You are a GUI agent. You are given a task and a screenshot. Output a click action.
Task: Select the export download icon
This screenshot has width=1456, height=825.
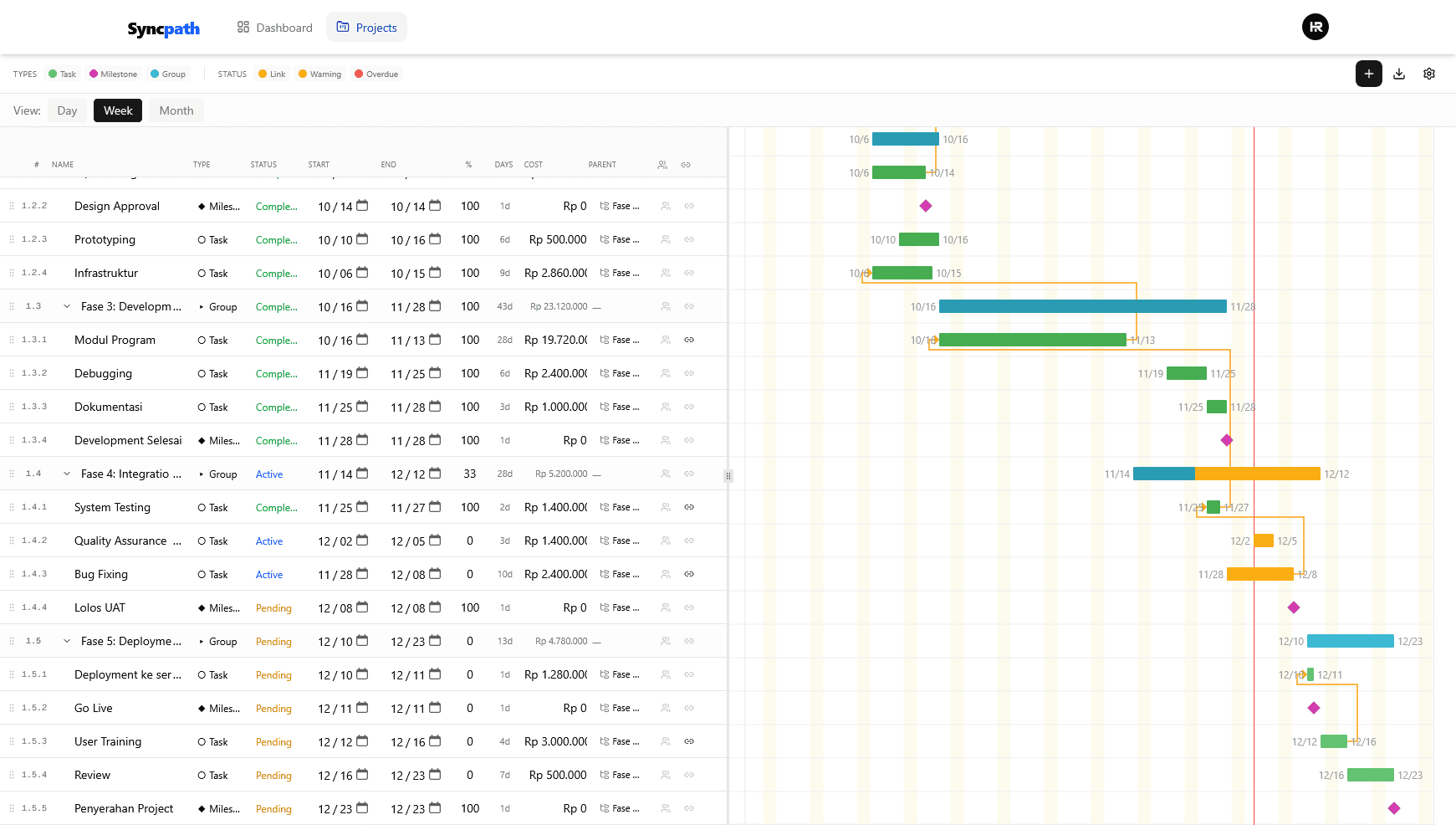1398,74
